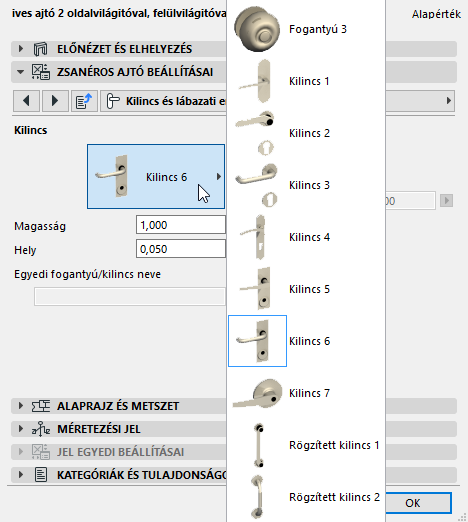Click the Egyedi fogantyú/kilincs neve text field
This screenshot has height=522, width=468.
click(x=130, y=296)
